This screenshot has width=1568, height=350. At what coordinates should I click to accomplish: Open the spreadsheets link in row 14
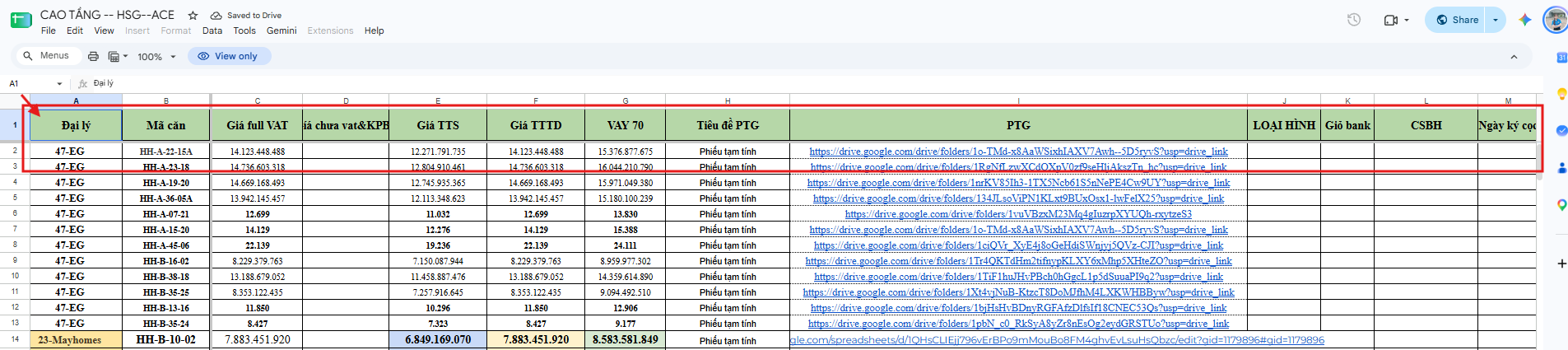tap(1057, 340)
